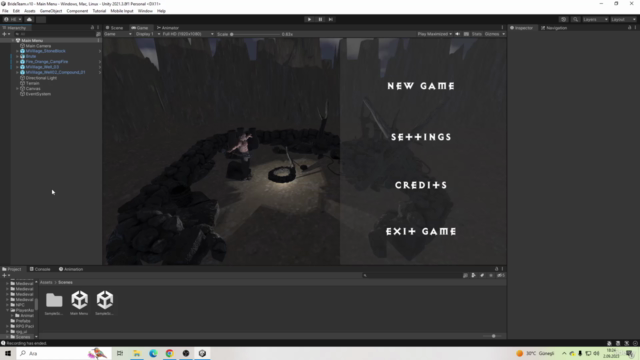640x360 pixels.
Task: Open the Assets menu
Action: tap(30, 11)
